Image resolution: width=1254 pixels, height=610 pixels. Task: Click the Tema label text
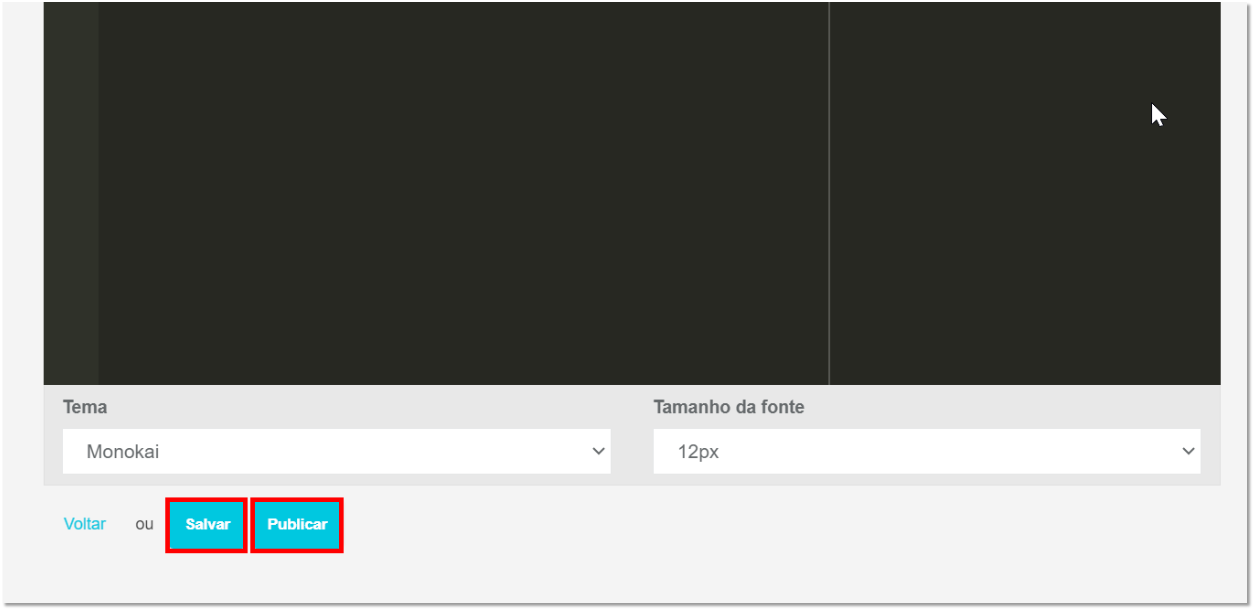(x=85, y=407)
